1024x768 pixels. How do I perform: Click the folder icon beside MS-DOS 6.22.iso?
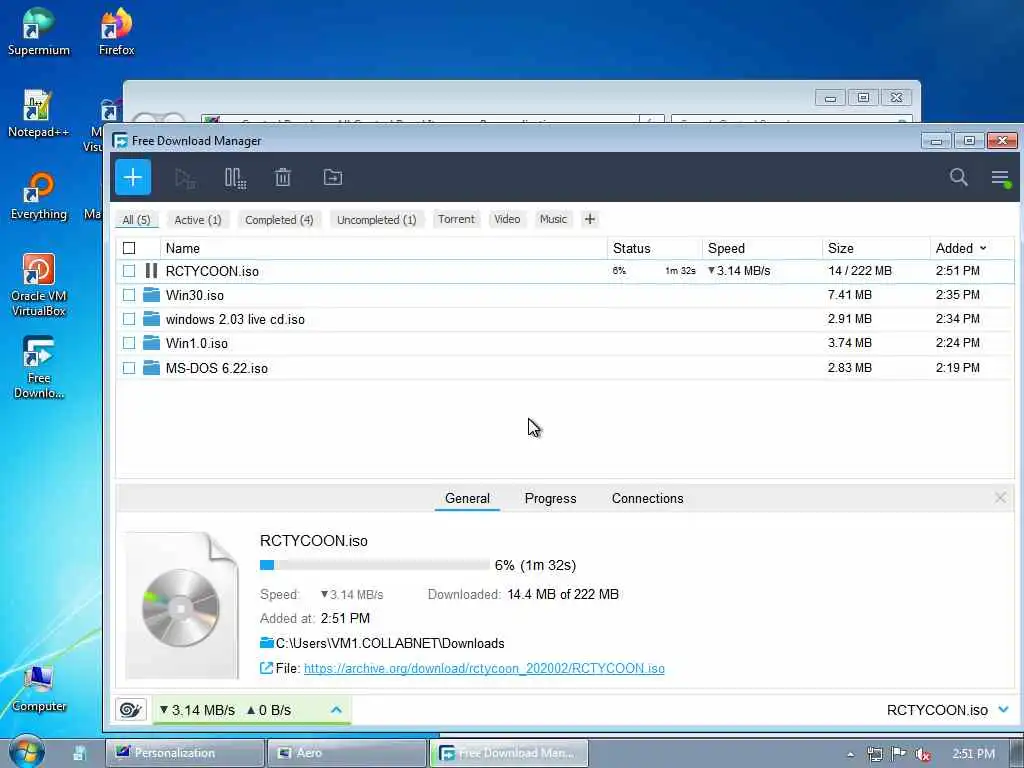click(x=152, y=368)
